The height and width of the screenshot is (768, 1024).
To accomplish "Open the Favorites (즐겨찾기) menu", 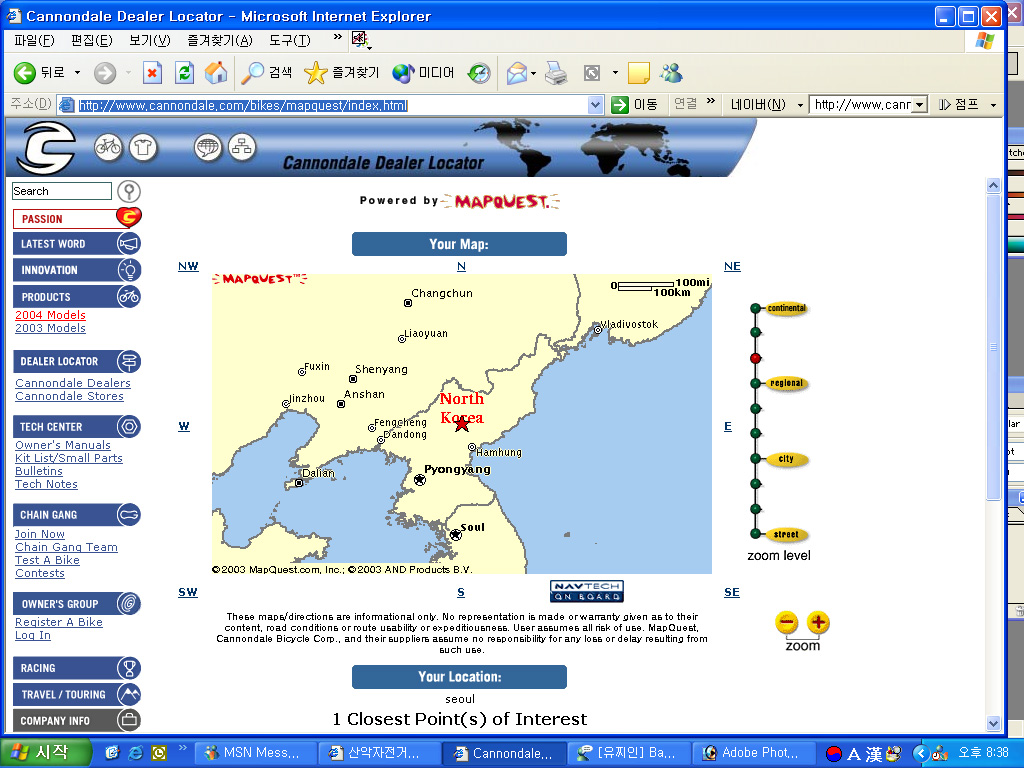I will click(219, 40).
